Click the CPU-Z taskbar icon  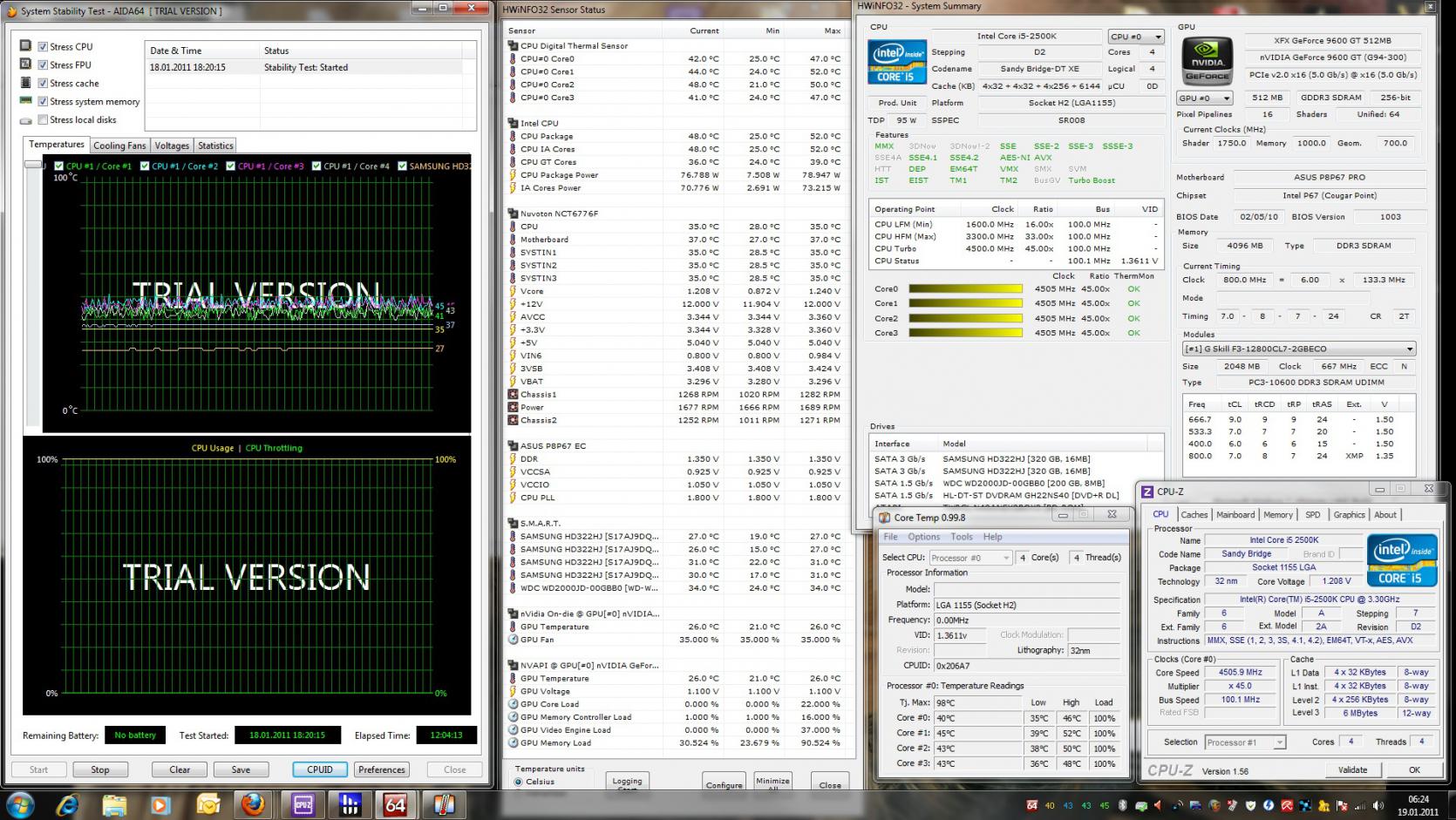[x=303, y=804]
